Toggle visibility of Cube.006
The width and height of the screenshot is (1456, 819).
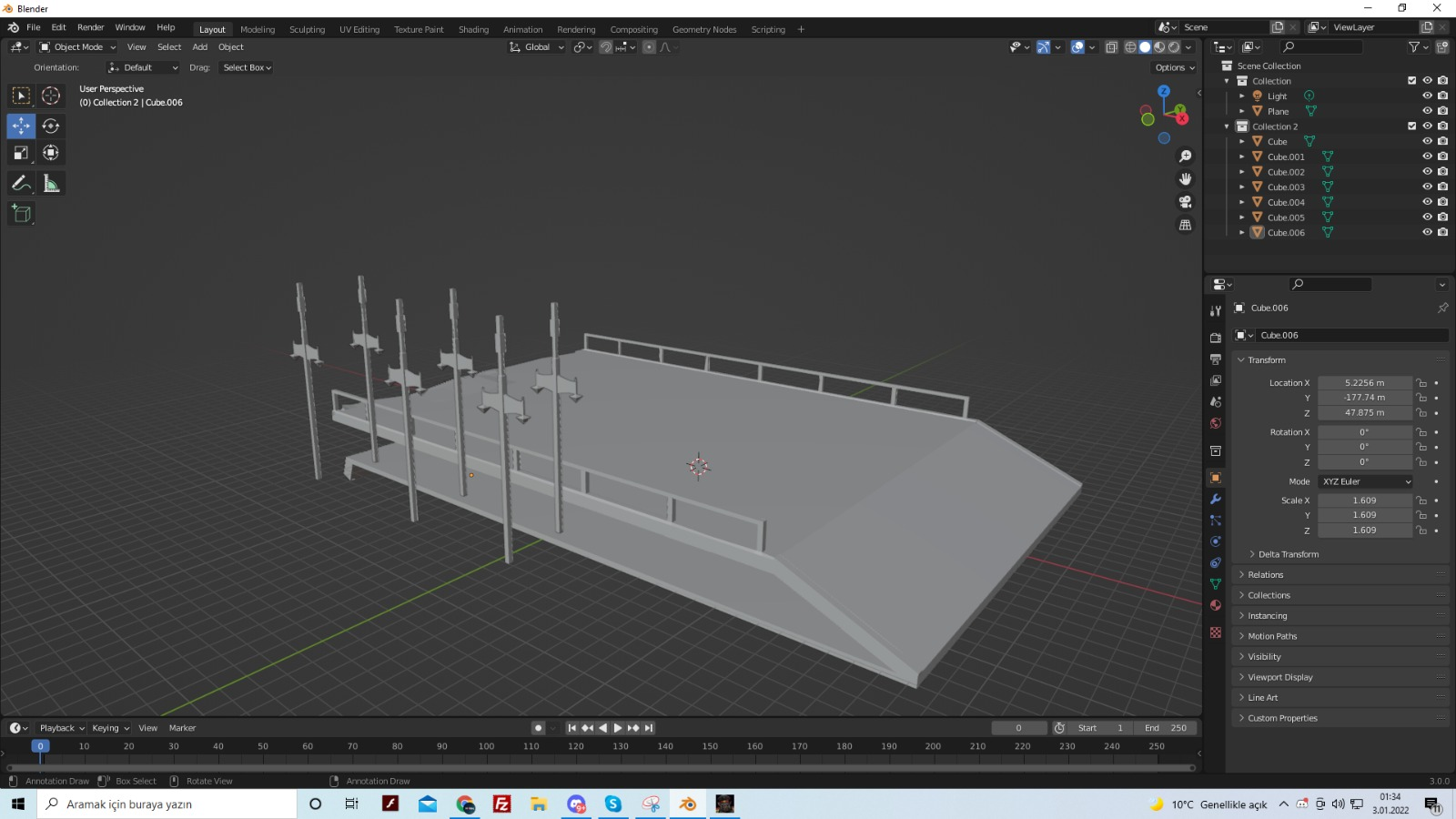[1427, 232]
